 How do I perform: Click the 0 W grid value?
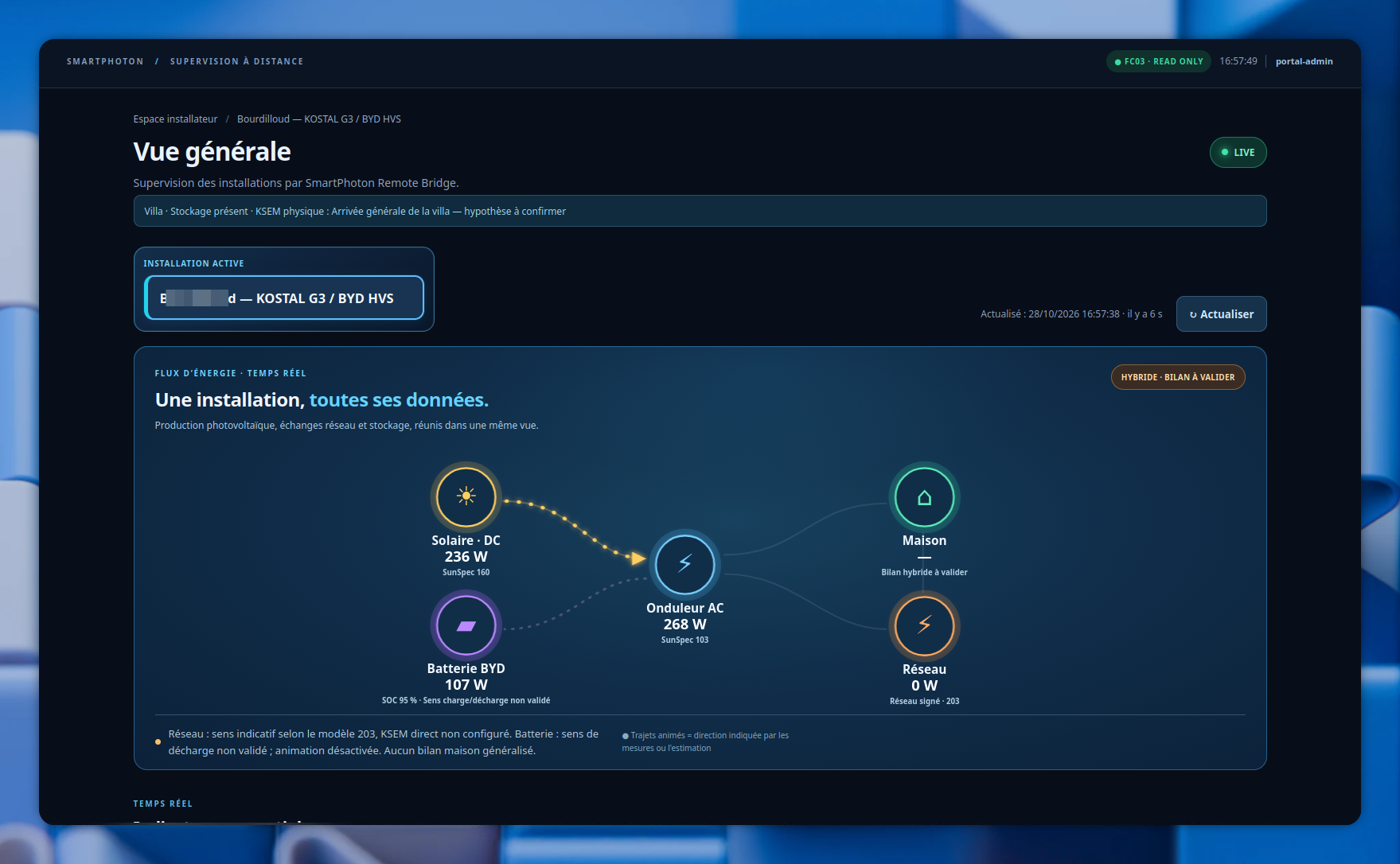[924, 686]
